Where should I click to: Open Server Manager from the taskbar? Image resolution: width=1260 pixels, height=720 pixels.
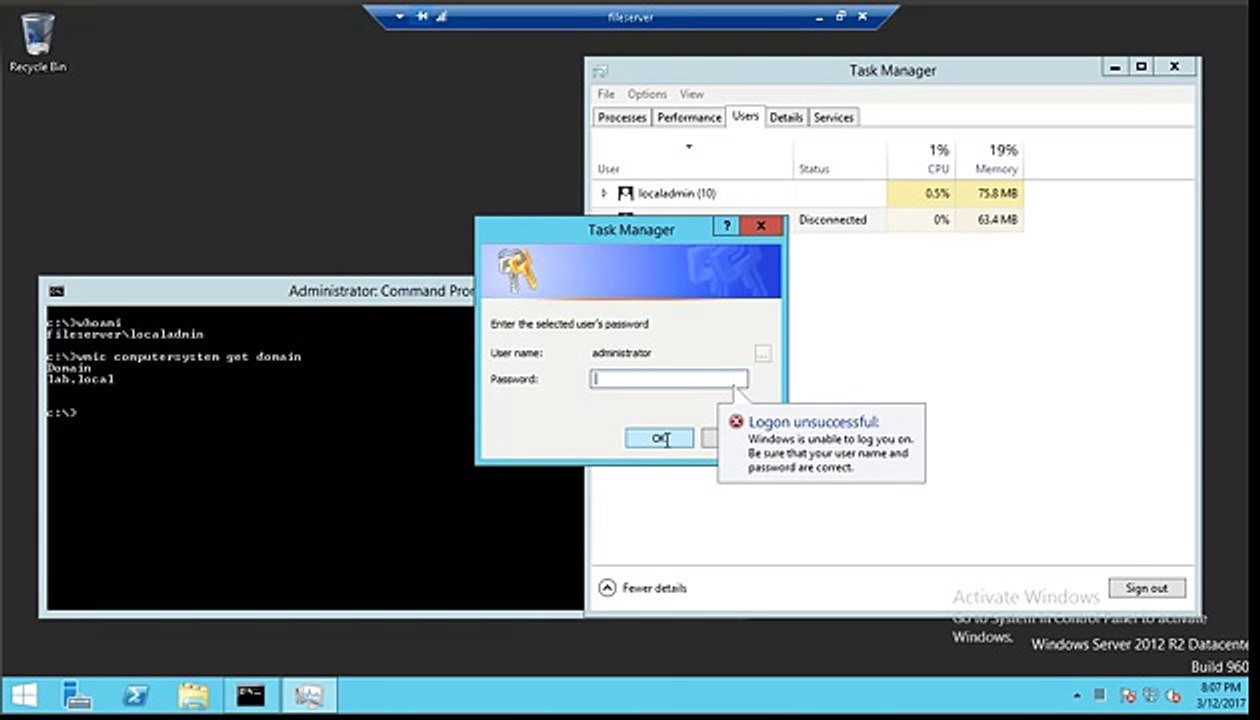point(77,695)
